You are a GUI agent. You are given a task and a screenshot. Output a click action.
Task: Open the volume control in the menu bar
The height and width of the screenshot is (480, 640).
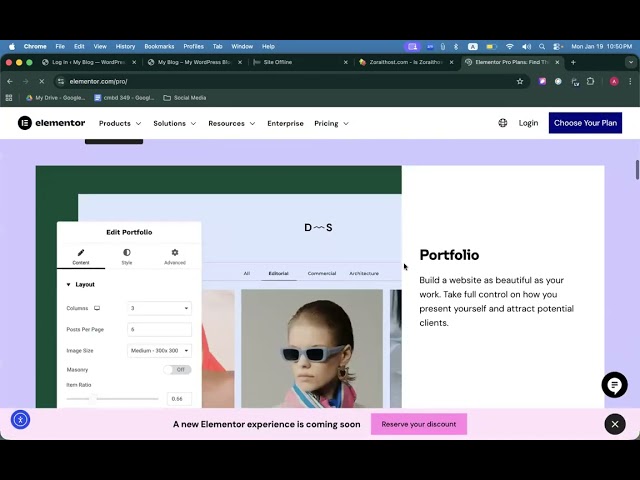click(x=526, y=47)
